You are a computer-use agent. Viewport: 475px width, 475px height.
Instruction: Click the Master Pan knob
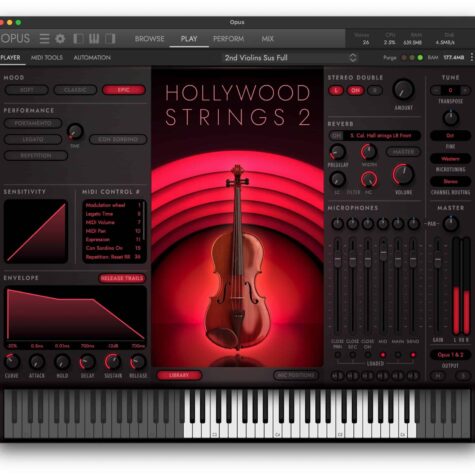pyautogui.click(x=451, y=224)
